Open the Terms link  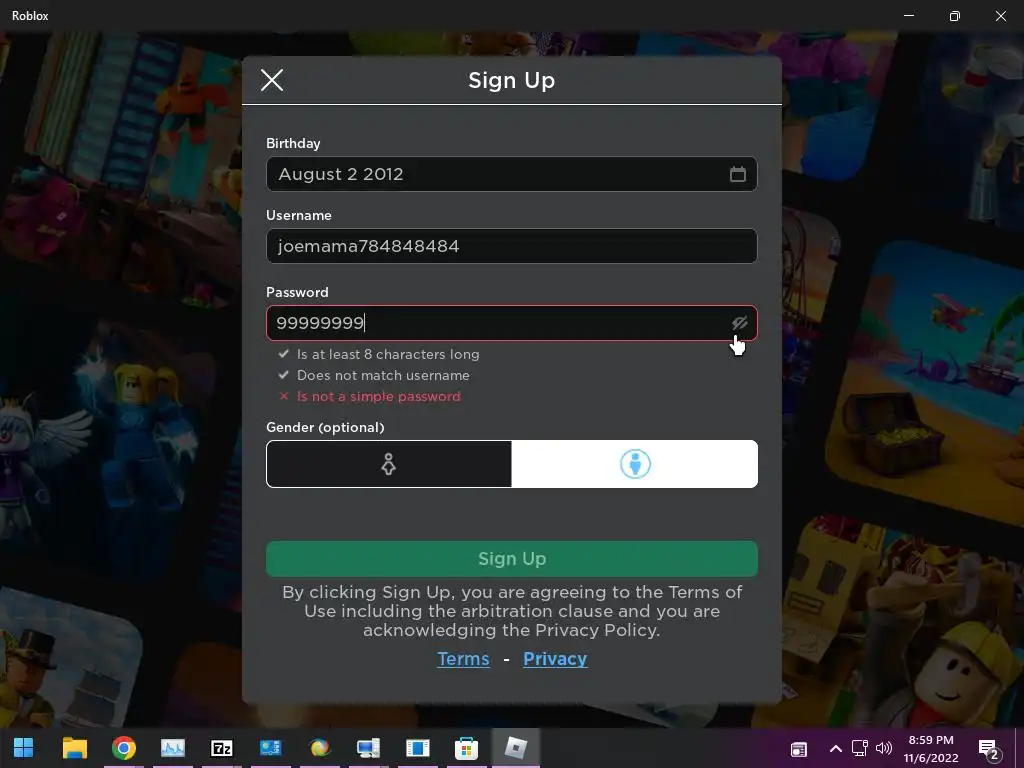tap(463, 659)
